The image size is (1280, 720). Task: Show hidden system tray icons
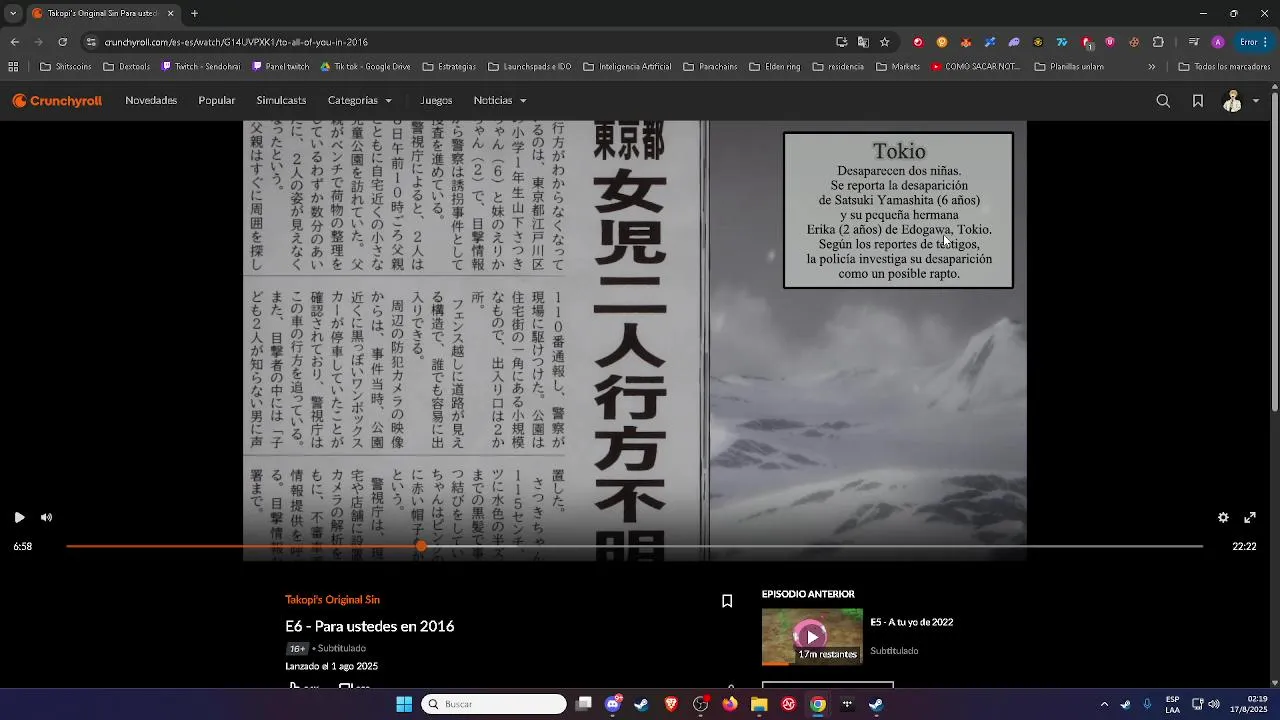pyautogui.click(x=1104, y=704)
